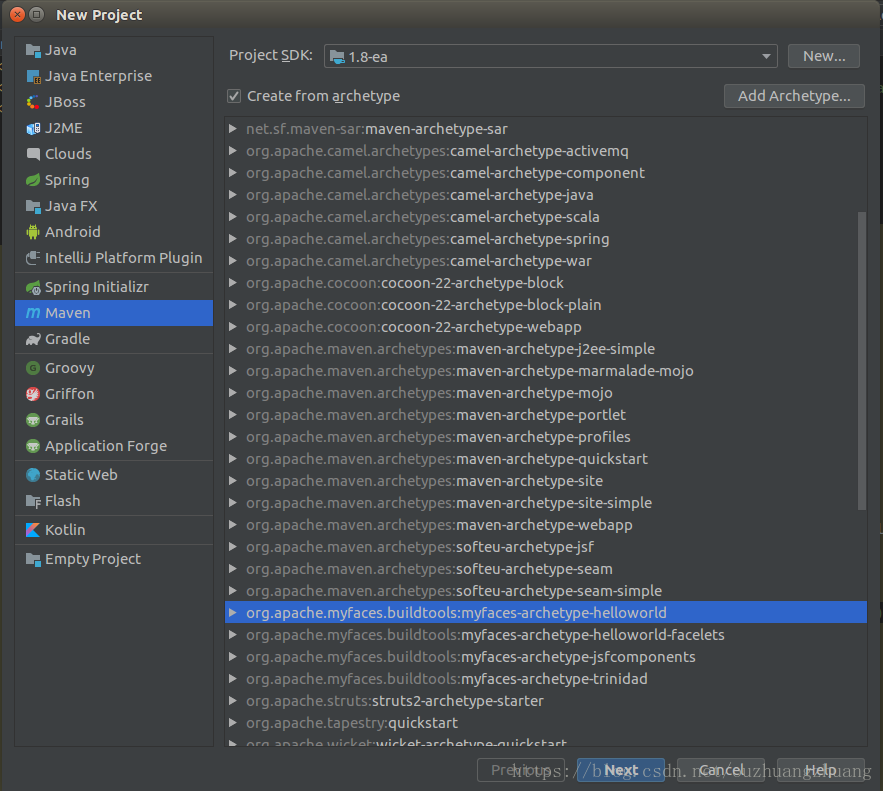Pick the J2ME project icon
Viewport: 883px width, 791px height.
point(33,128)
